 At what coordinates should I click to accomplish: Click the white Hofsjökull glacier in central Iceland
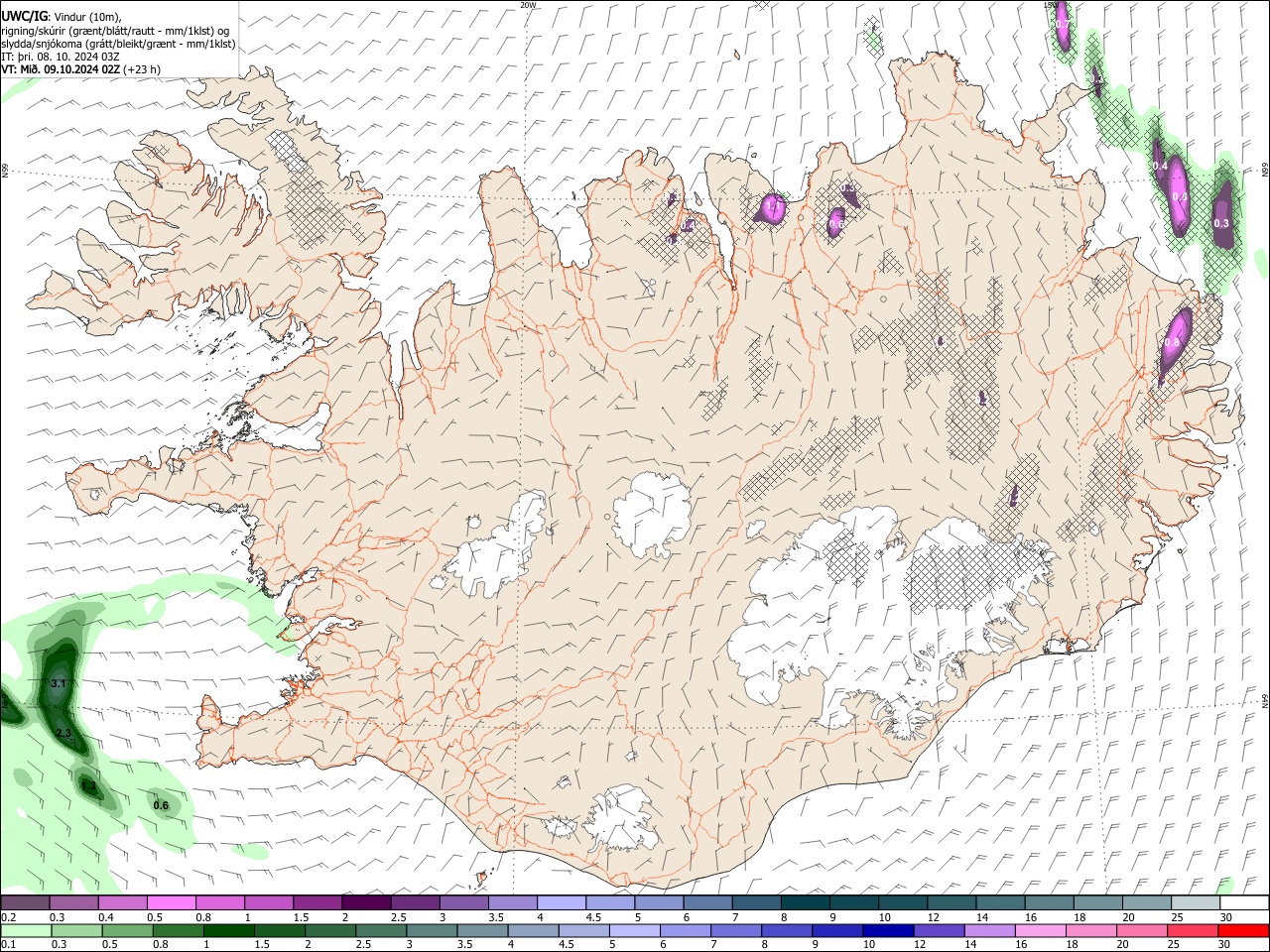pos(652,516)
